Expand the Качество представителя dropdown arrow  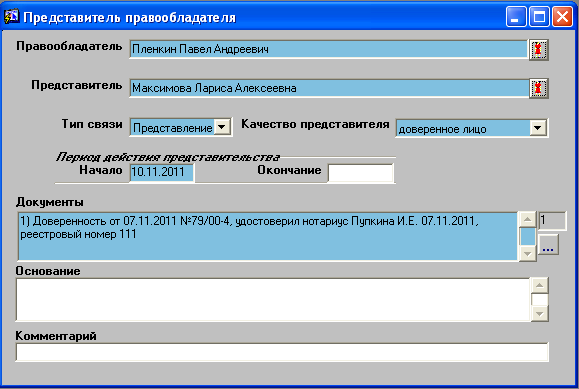[x=538, y=128]
